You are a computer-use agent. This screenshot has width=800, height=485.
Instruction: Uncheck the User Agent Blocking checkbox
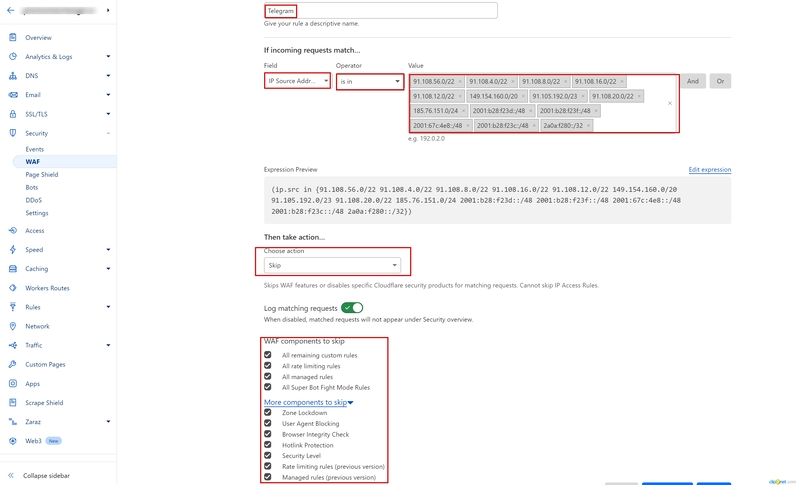(x=268, y=423)
